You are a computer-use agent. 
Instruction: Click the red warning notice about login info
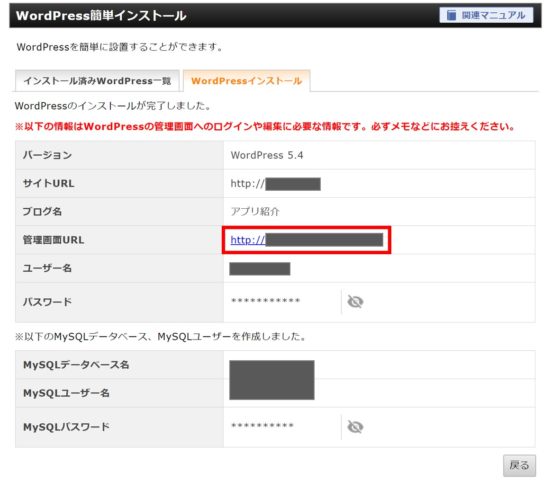tap(265, 127)
